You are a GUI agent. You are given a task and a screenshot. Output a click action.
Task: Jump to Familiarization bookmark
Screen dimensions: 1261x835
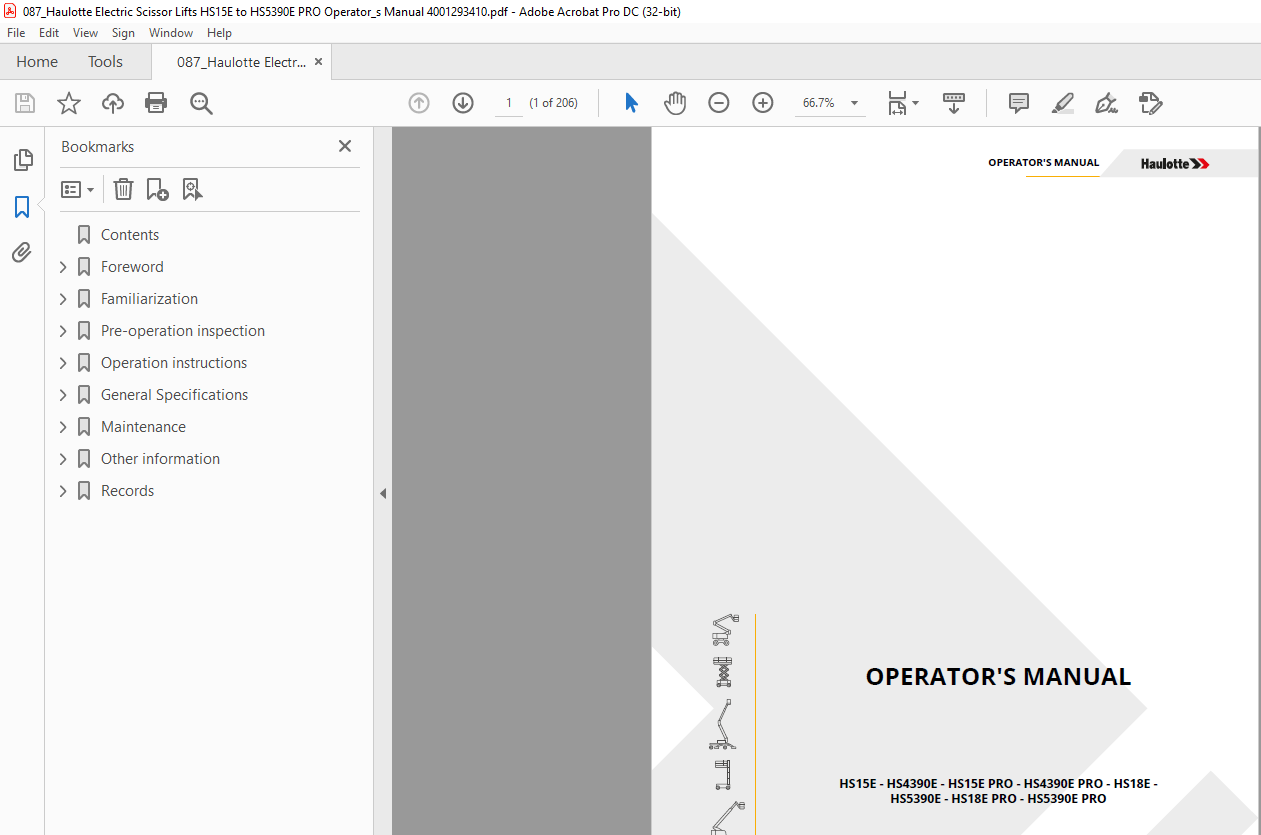[149, 299]
